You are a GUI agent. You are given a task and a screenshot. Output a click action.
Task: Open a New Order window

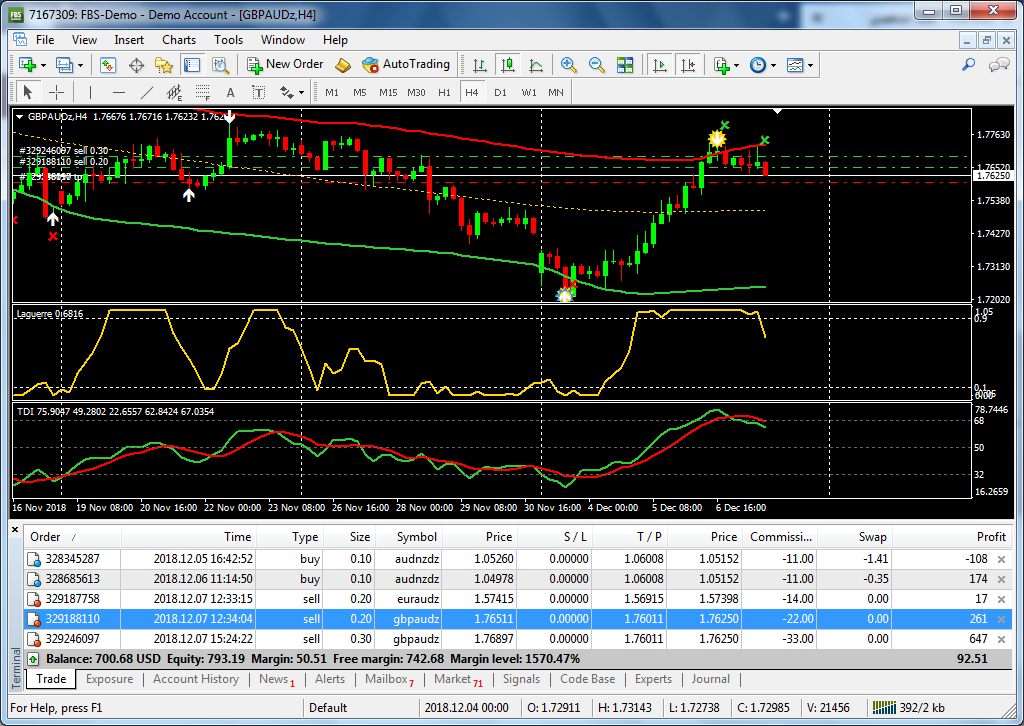(x=287, y=65)
